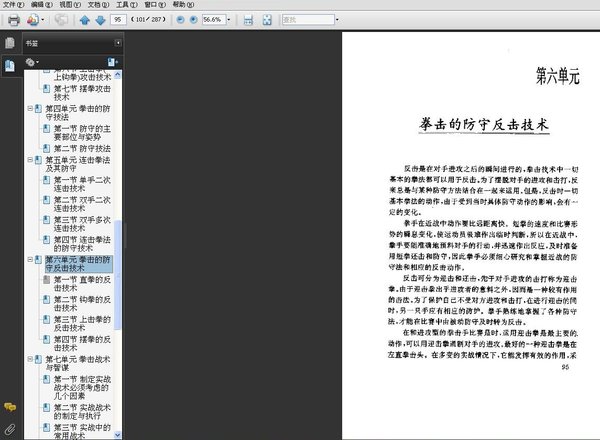The image size is (600, 440).
Task: Select bookmark 第二节 钩拳的反击技术
Action: click(82, 303)
